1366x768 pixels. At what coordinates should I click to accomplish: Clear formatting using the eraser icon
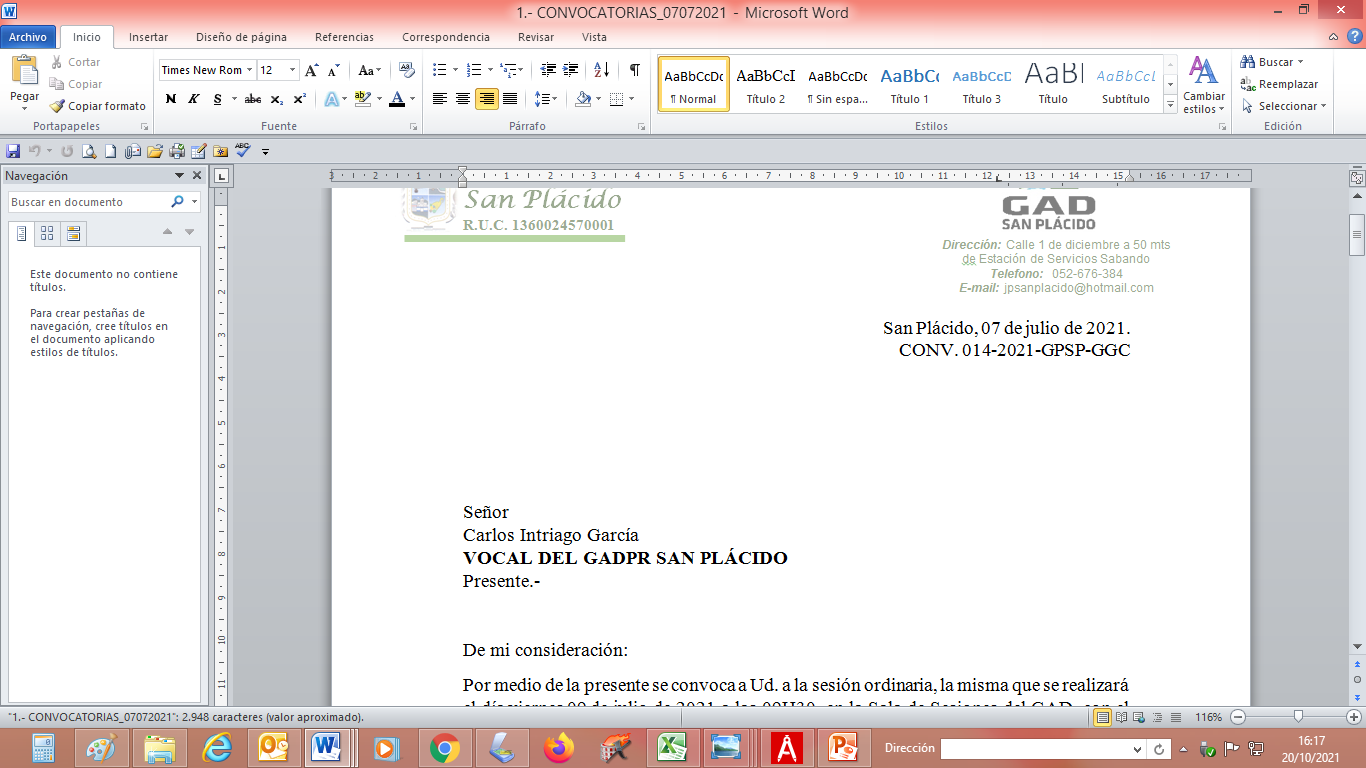[406, 70]
